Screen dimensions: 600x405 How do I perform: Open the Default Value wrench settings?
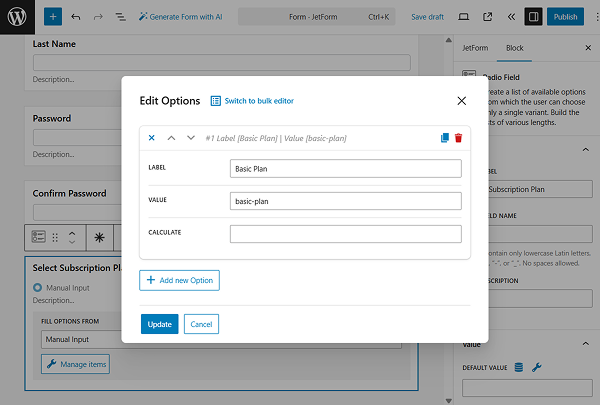(536, 367)
